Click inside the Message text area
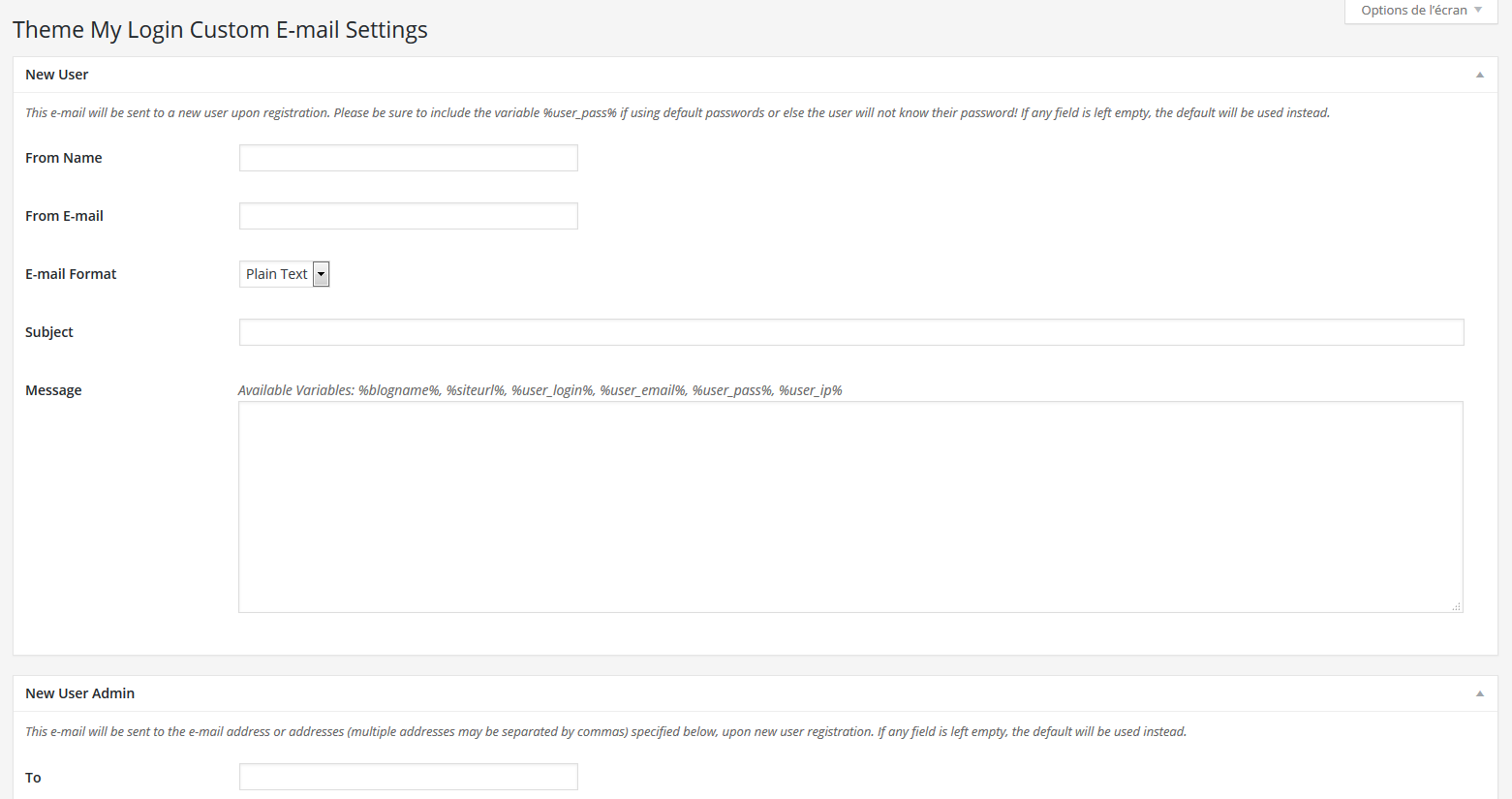 tap(850, 507)
